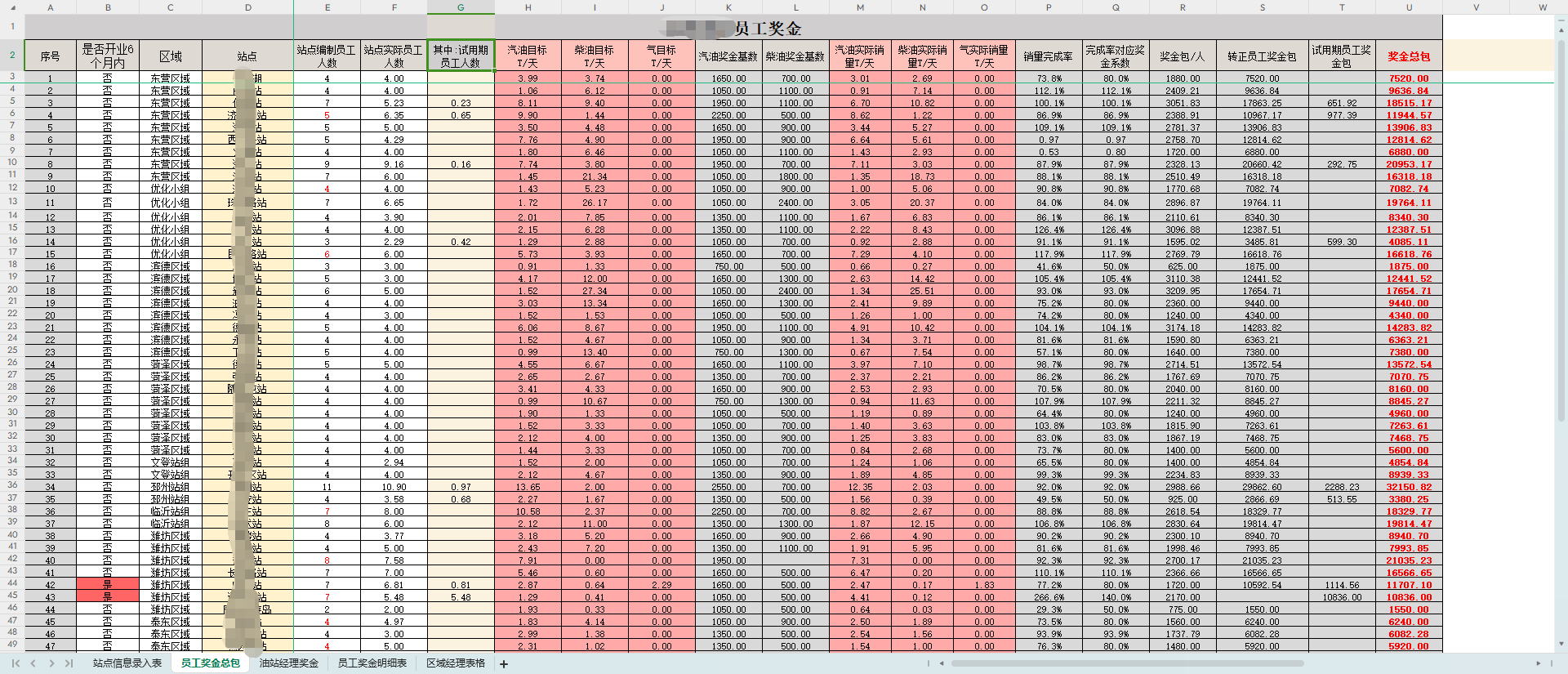Viewport: 1568px width, 674px height.
Task: Click the 13.65 gasoline target cell
Action: [528, 487]
